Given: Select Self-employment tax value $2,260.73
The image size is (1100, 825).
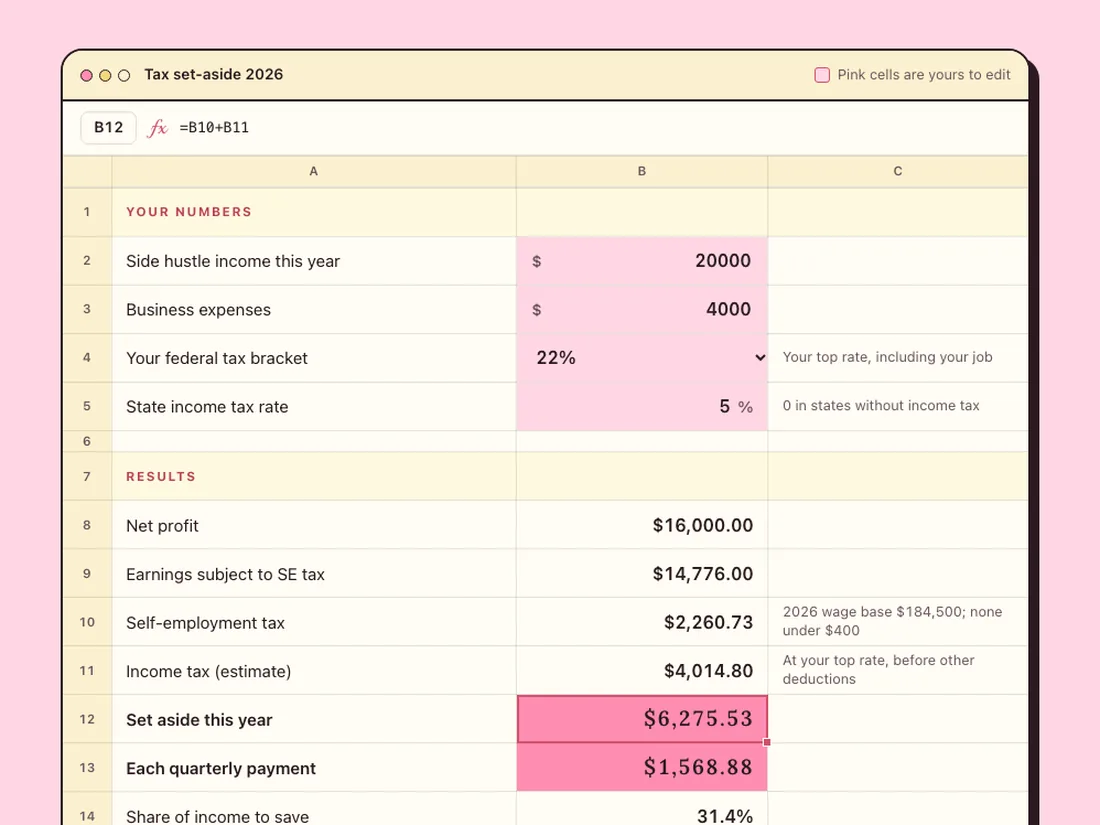Looking at the screenshot, I should coord(642,622).
